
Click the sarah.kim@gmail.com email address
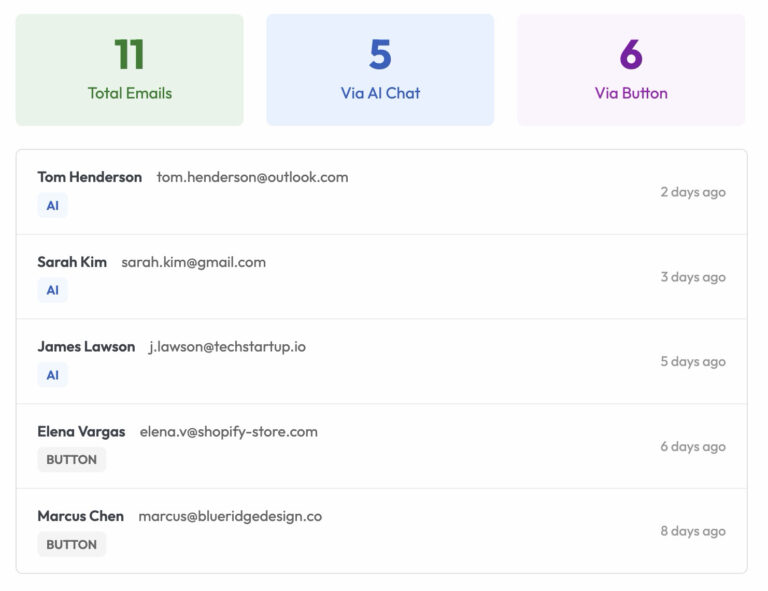click(194, 262)
